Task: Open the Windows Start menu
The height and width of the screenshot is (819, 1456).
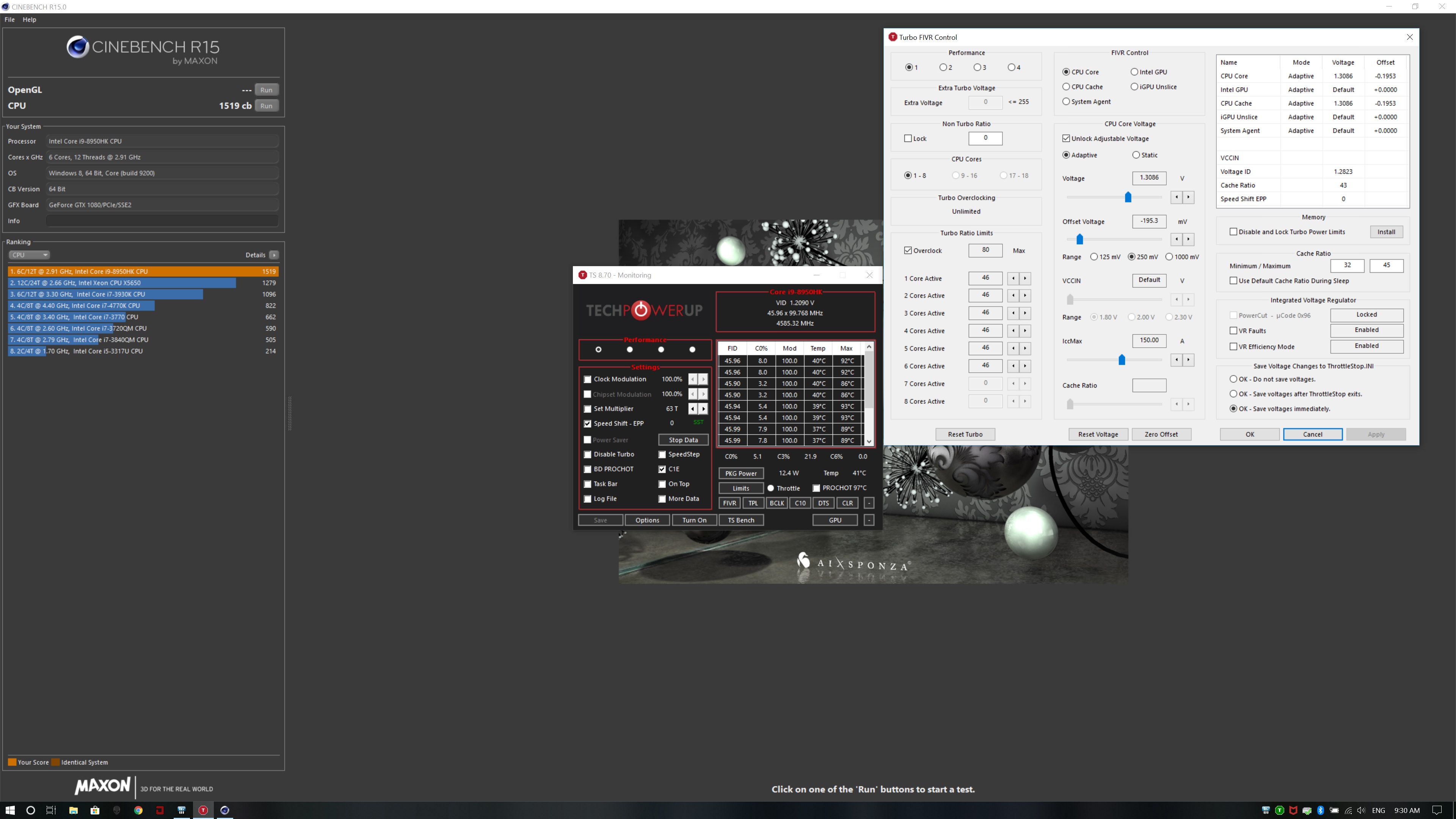Action: (x=10, y=810)
